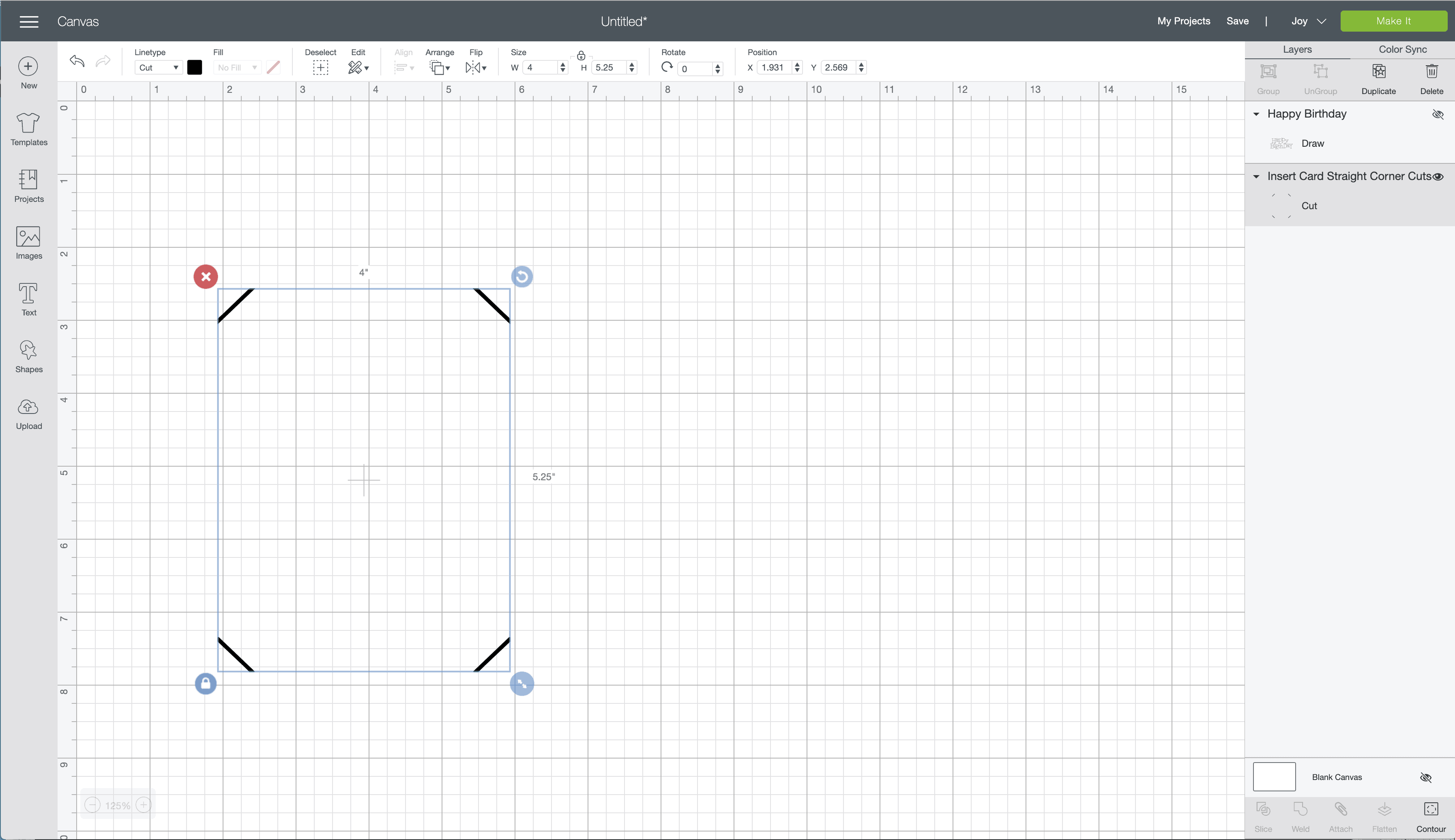
Task: Switch to the Color Sync tab
Action: click(1403, 49)
